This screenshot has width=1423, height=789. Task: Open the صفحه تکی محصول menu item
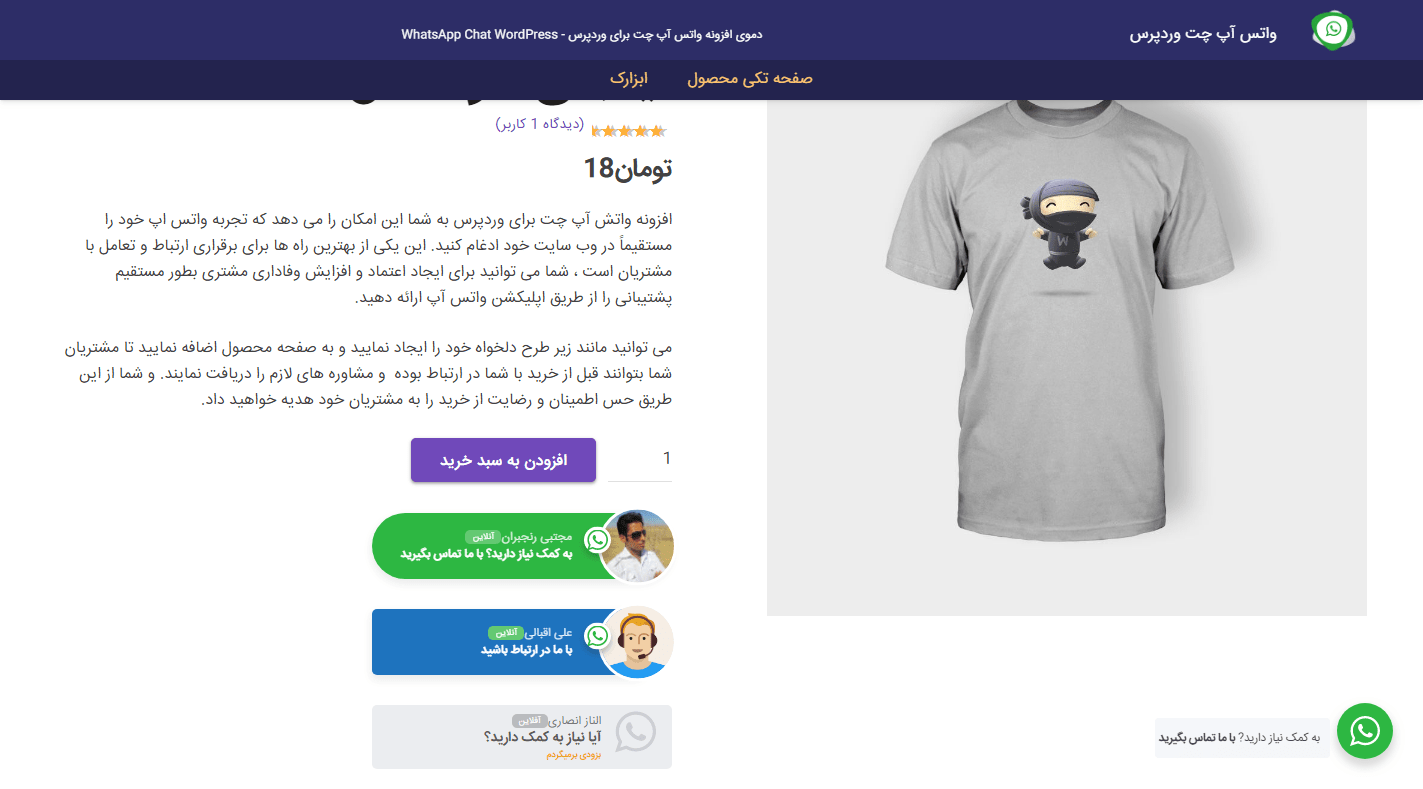750,78
